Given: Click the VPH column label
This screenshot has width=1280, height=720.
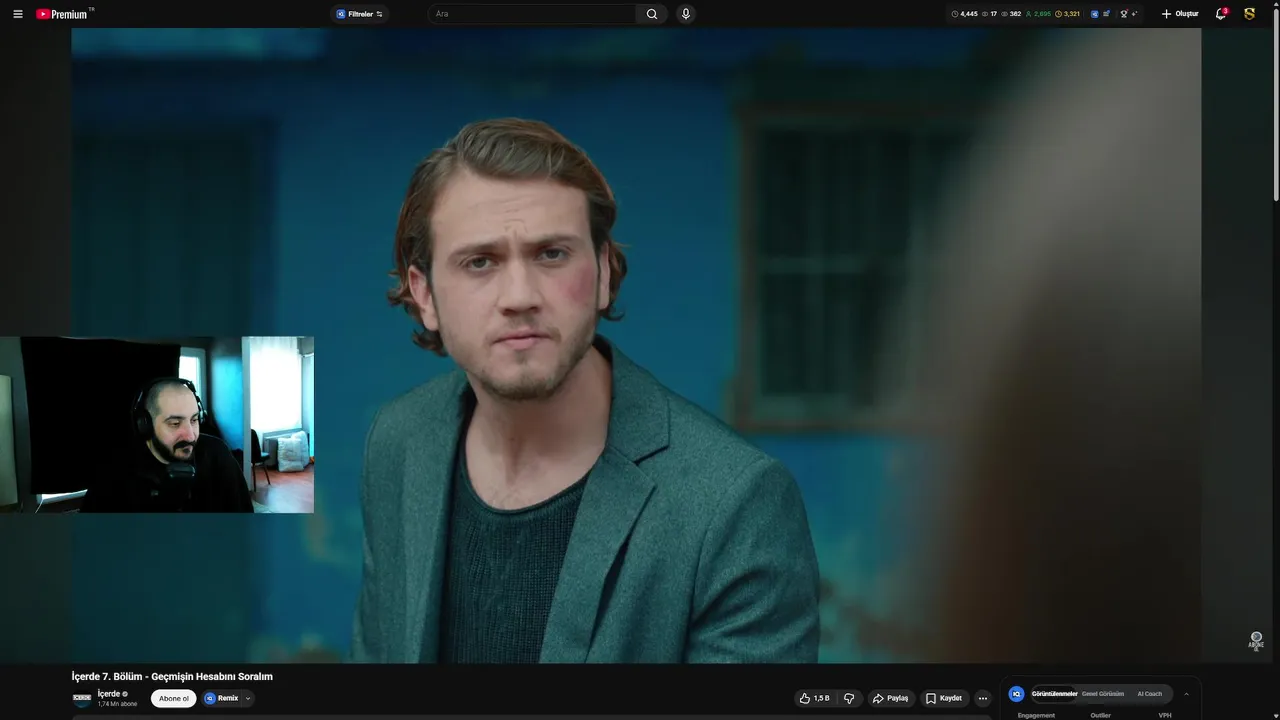Looking at the screenshot, I should coord(1165,715).
